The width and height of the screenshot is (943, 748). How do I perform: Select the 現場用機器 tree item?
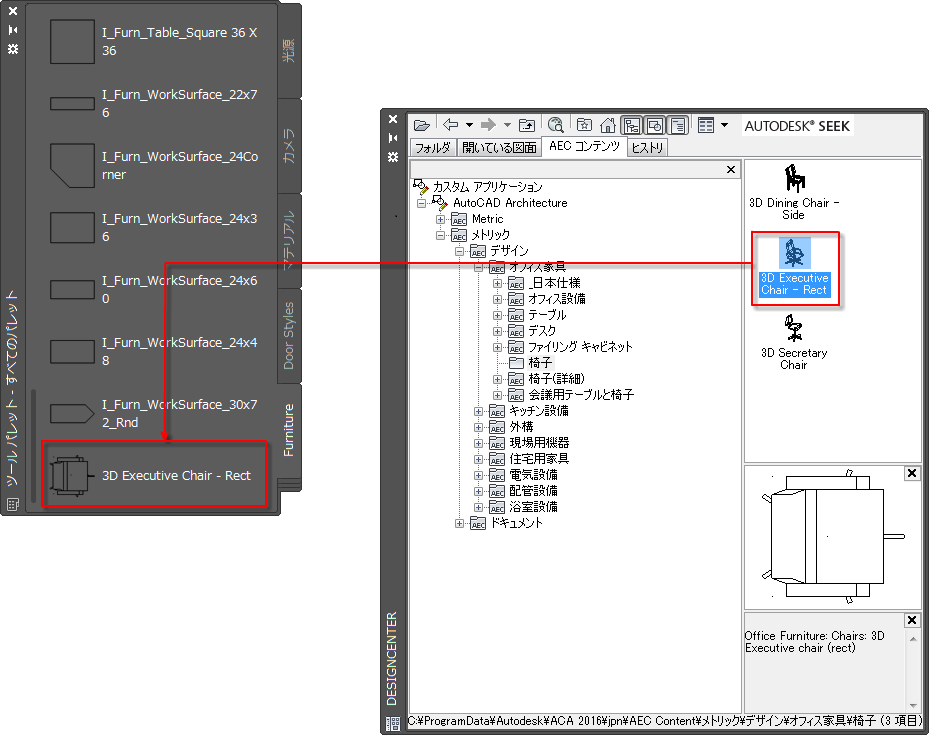pos(539,443)
